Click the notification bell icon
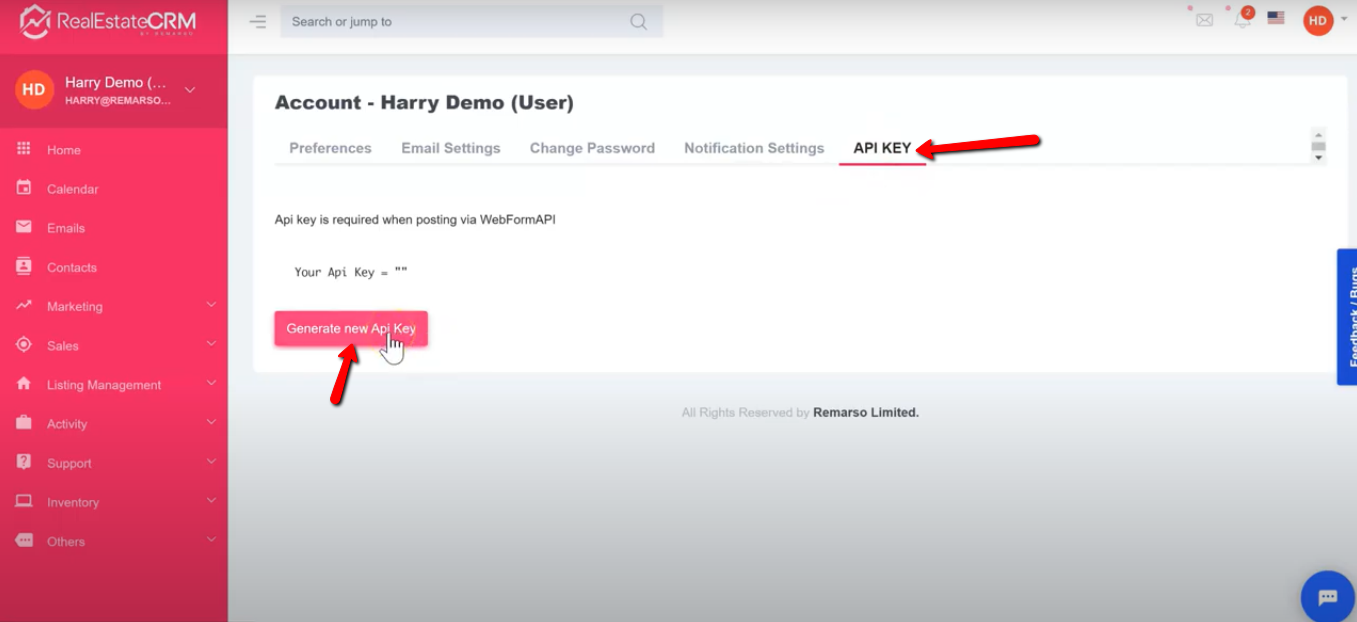Viewport: 1357px width, 622px height. 1242,20
